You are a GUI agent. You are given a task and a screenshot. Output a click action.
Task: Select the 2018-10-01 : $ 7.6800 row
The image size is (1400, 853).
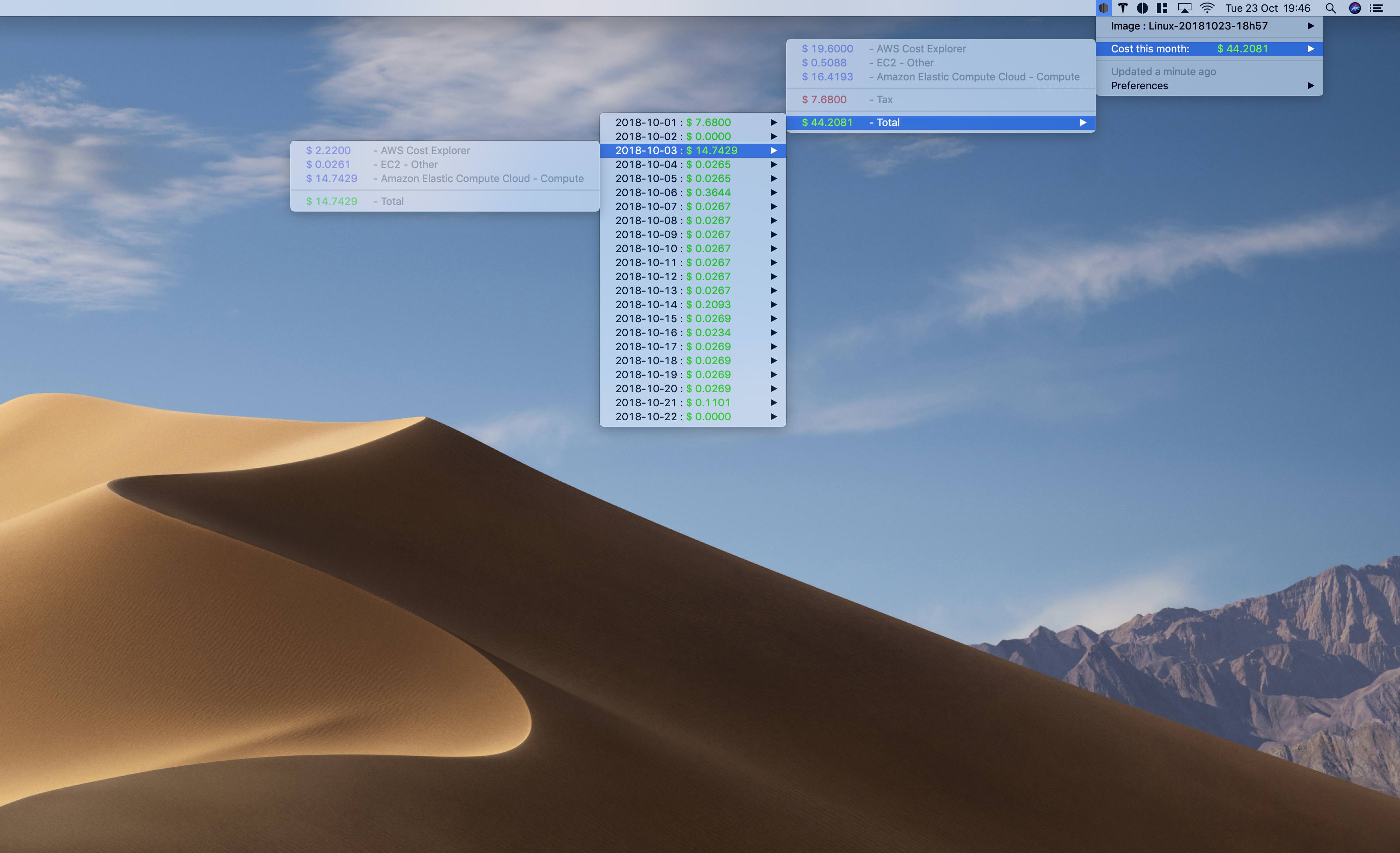(693, 122)
